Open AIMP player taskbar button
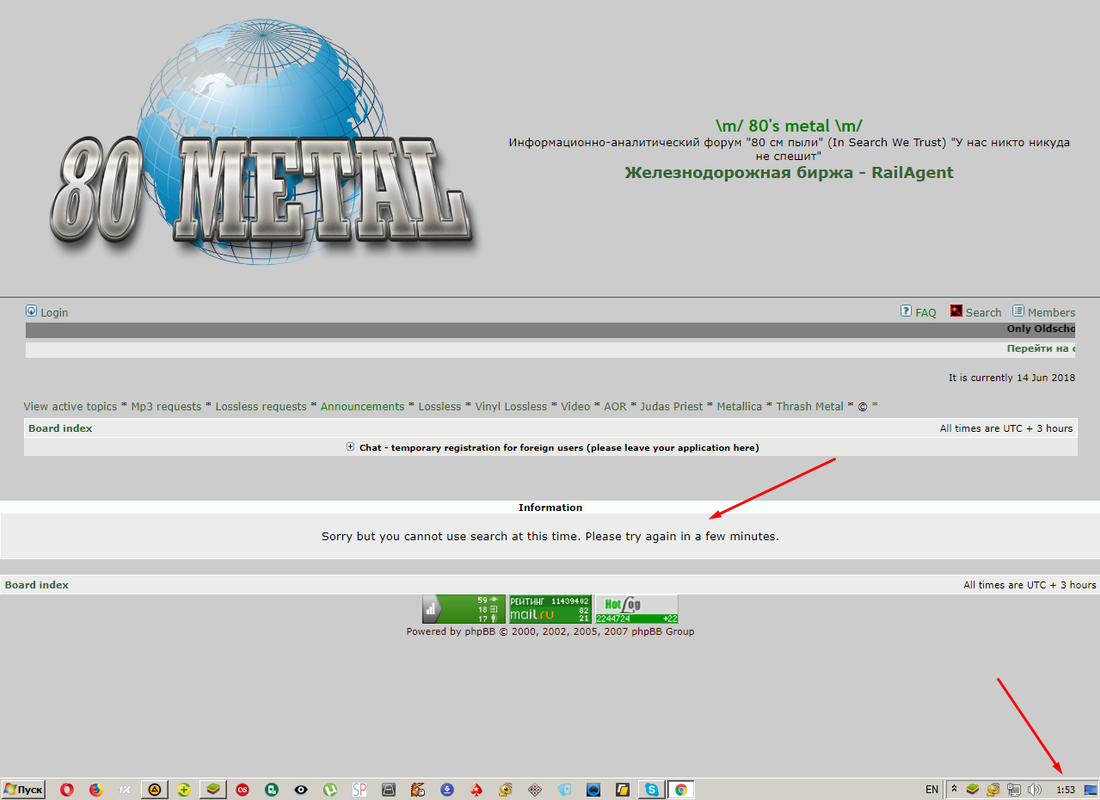Screen dimensions: 1100x800 click(x=154, y=789)
